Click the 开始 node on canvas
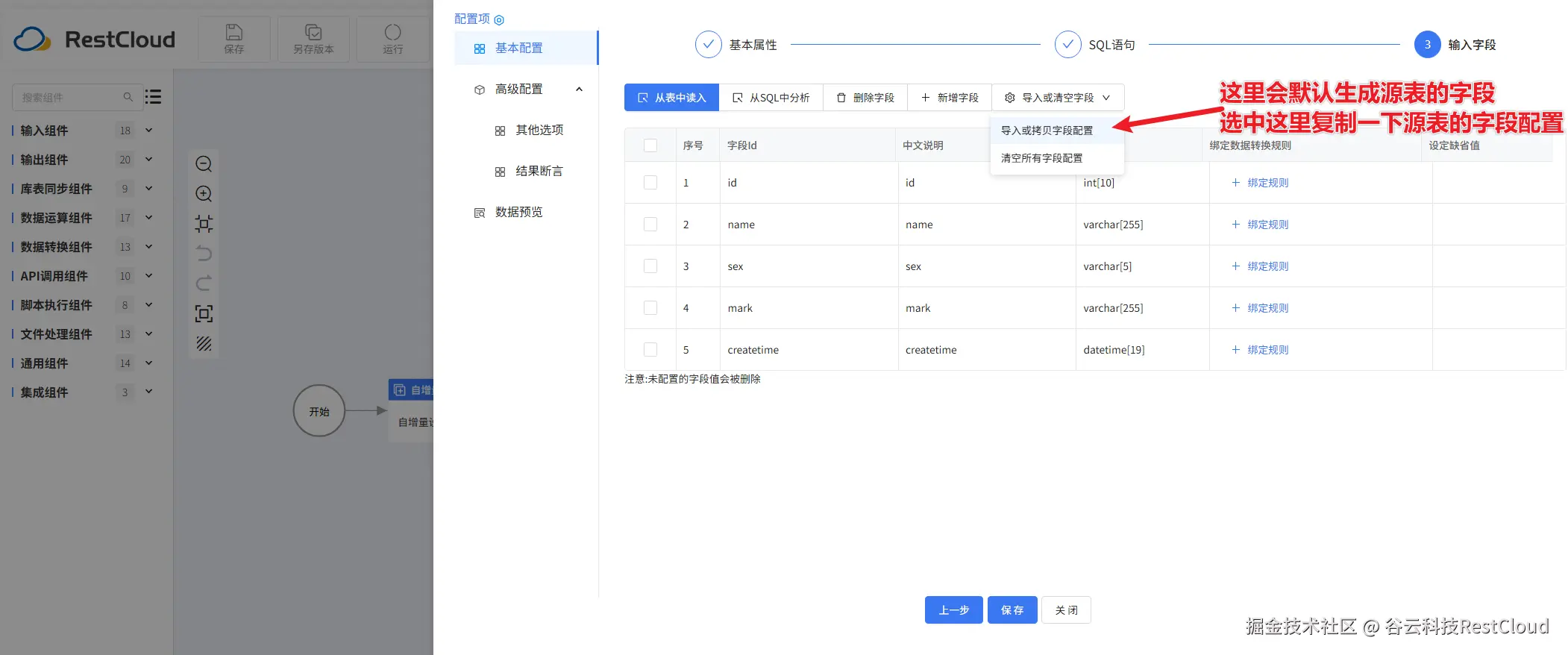The height and width of the screenshot is (655, 1568). [x=319, y=411]
